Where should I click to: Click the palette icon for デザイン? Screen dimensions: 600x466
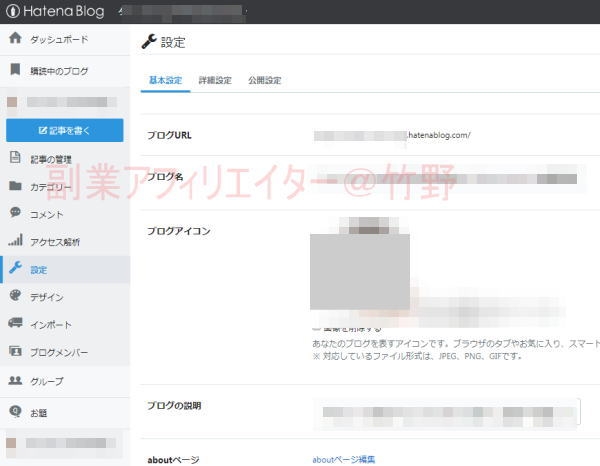[x=15, y=296]
